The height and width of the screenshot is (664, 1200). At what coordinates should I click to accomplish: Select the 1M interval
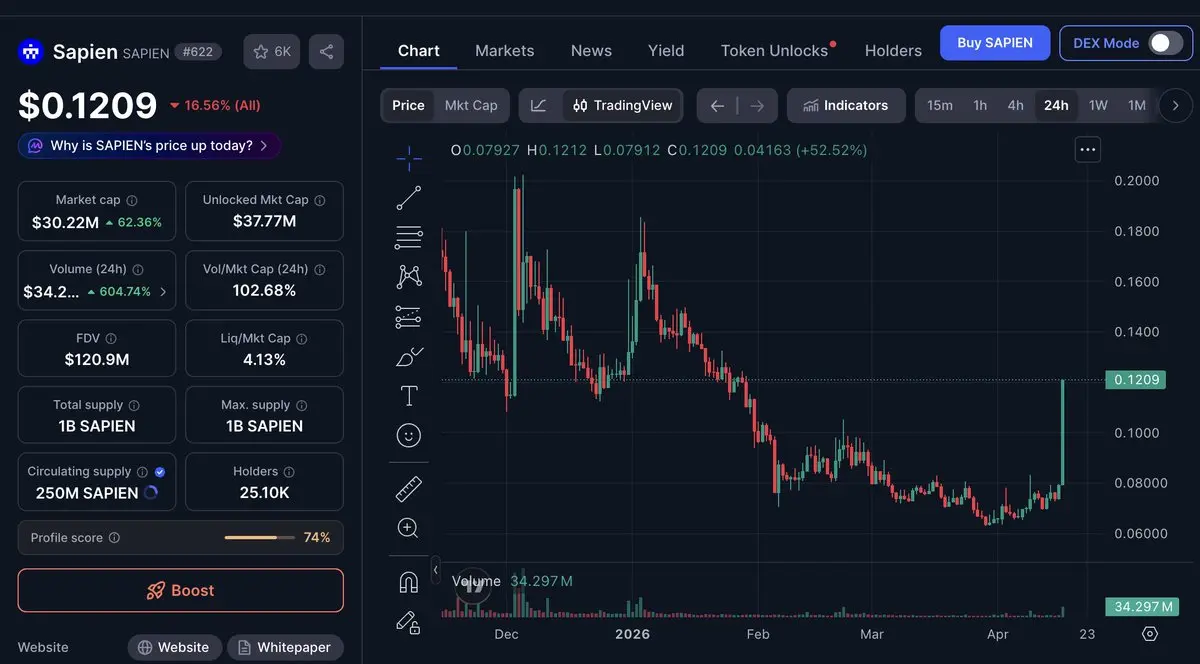point(1137,105)
